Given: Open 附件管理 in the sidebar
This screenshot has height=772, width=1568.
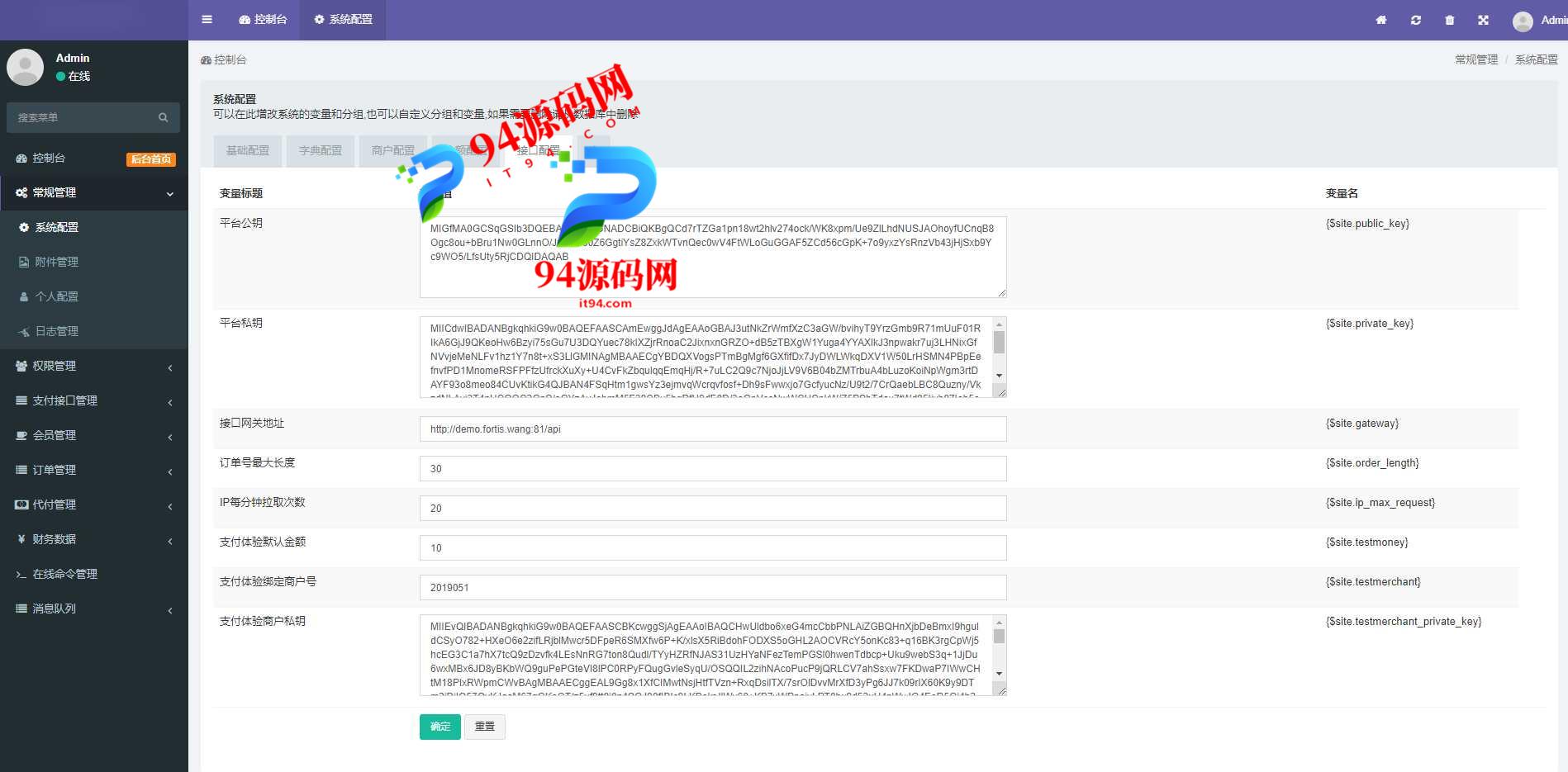Looking at the screenshot, I should click(94, 262).
